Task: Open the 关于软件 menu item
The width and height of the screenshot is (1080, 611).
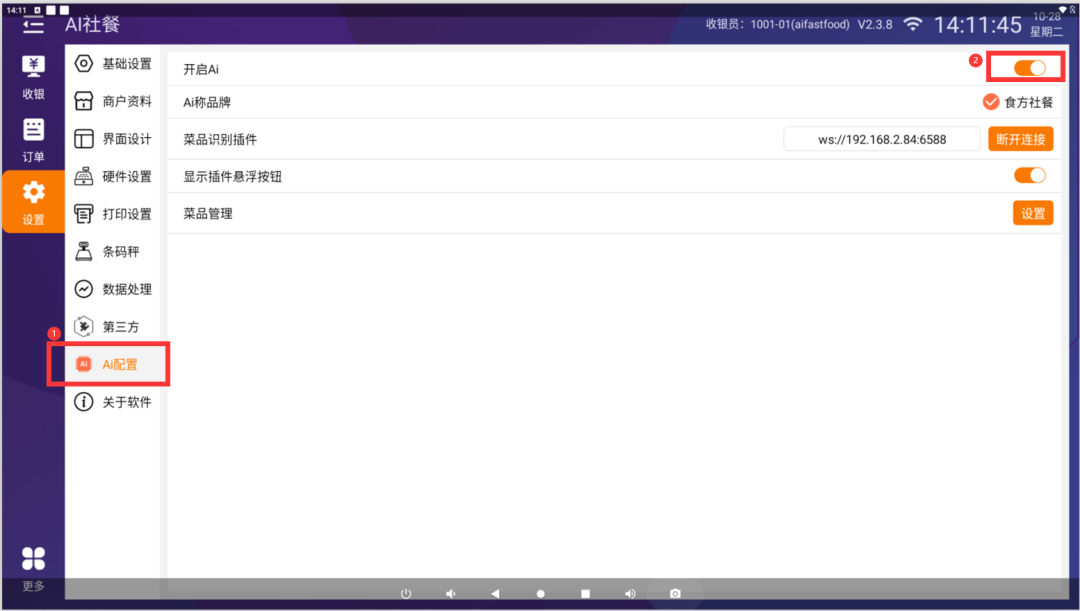Action: [114, 402]
